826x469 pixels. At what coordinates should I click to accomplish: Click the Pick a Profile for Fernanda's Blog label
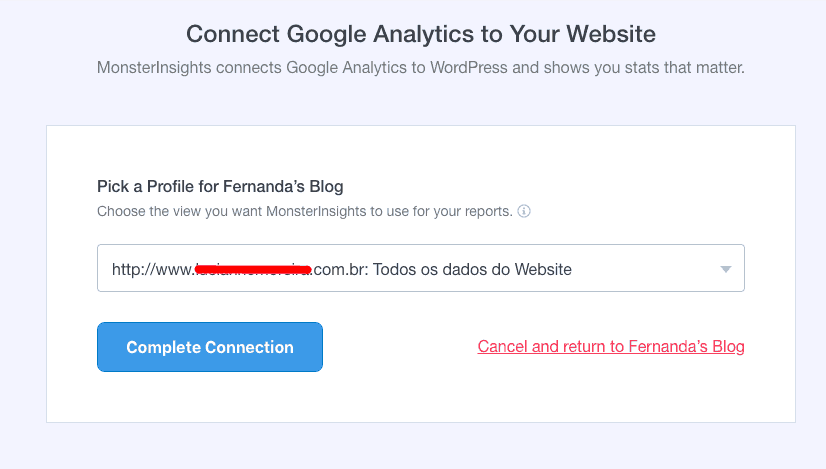pyautogui.click(x=220, y=187)
